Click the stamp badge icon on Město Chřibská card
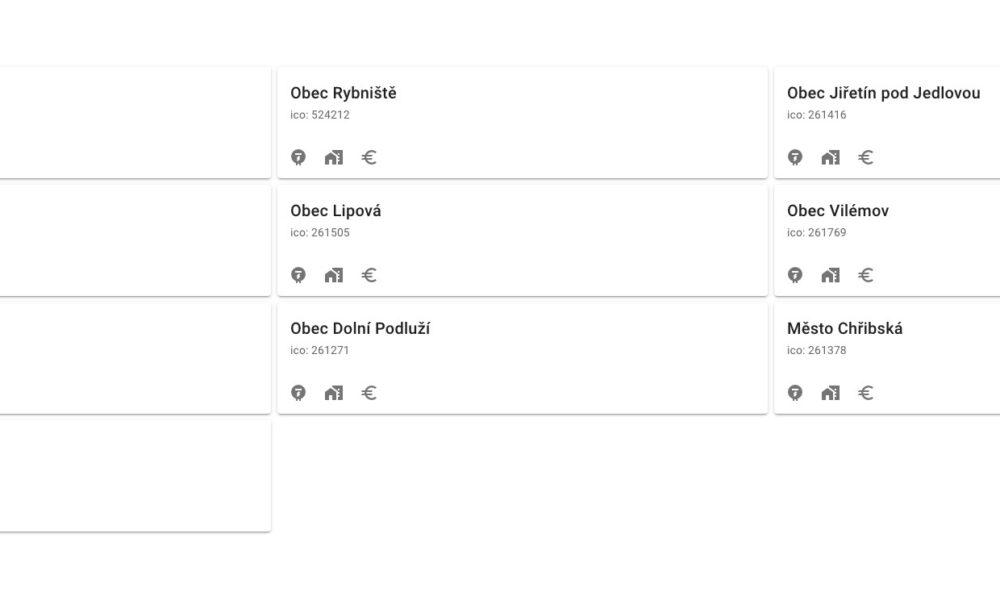This screenshot has width=1000, height=592. 795,393
